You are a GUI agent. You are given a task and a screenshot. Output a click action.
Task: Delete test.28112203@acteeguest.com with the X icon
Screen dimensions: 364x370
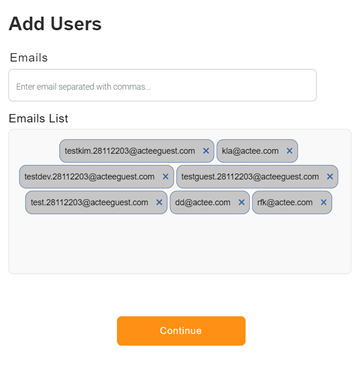(x=159, y=202)
